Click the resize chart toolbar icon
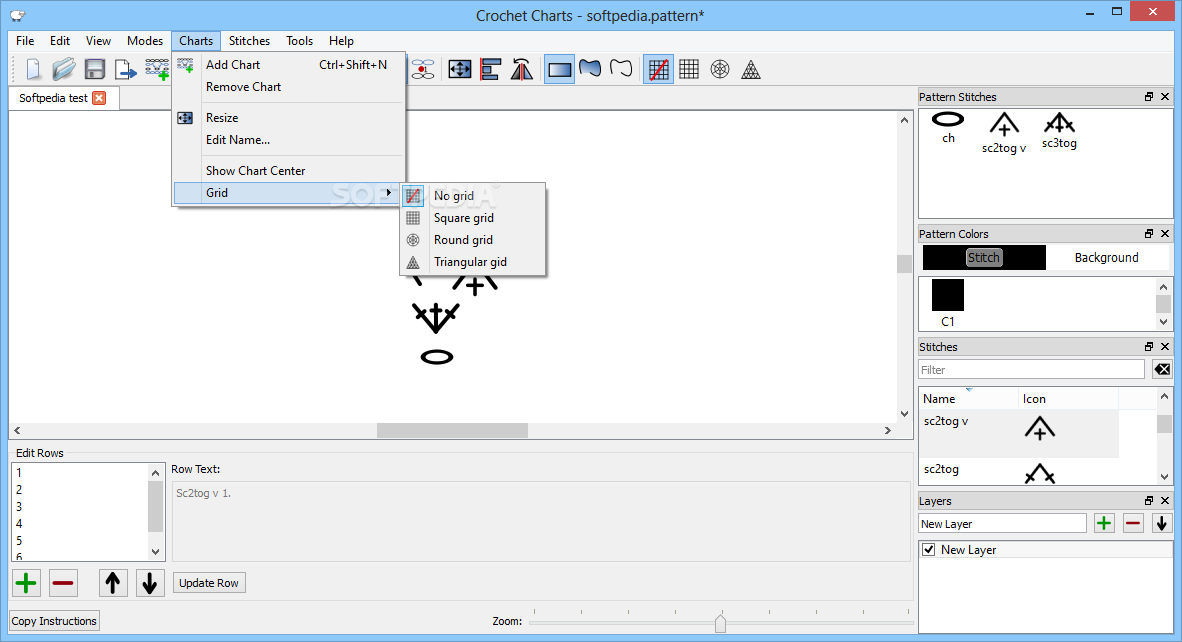1182x642 pixels. (x=460, y=69)
